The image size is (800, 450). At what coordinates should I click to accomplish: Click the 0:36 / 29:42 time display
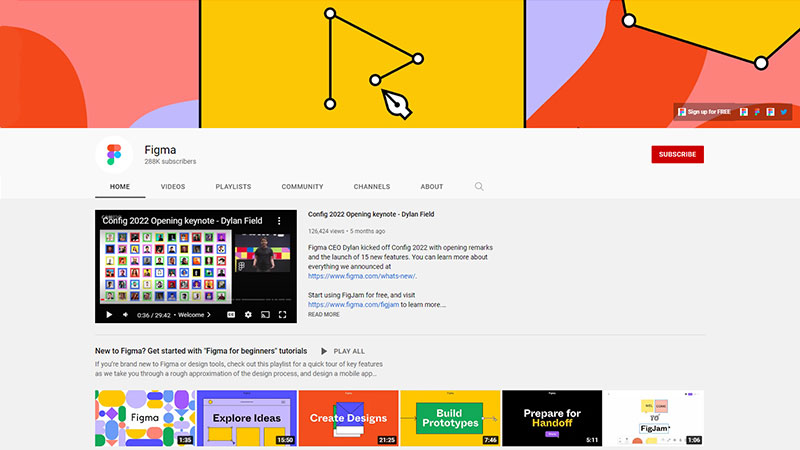point(154,315)
